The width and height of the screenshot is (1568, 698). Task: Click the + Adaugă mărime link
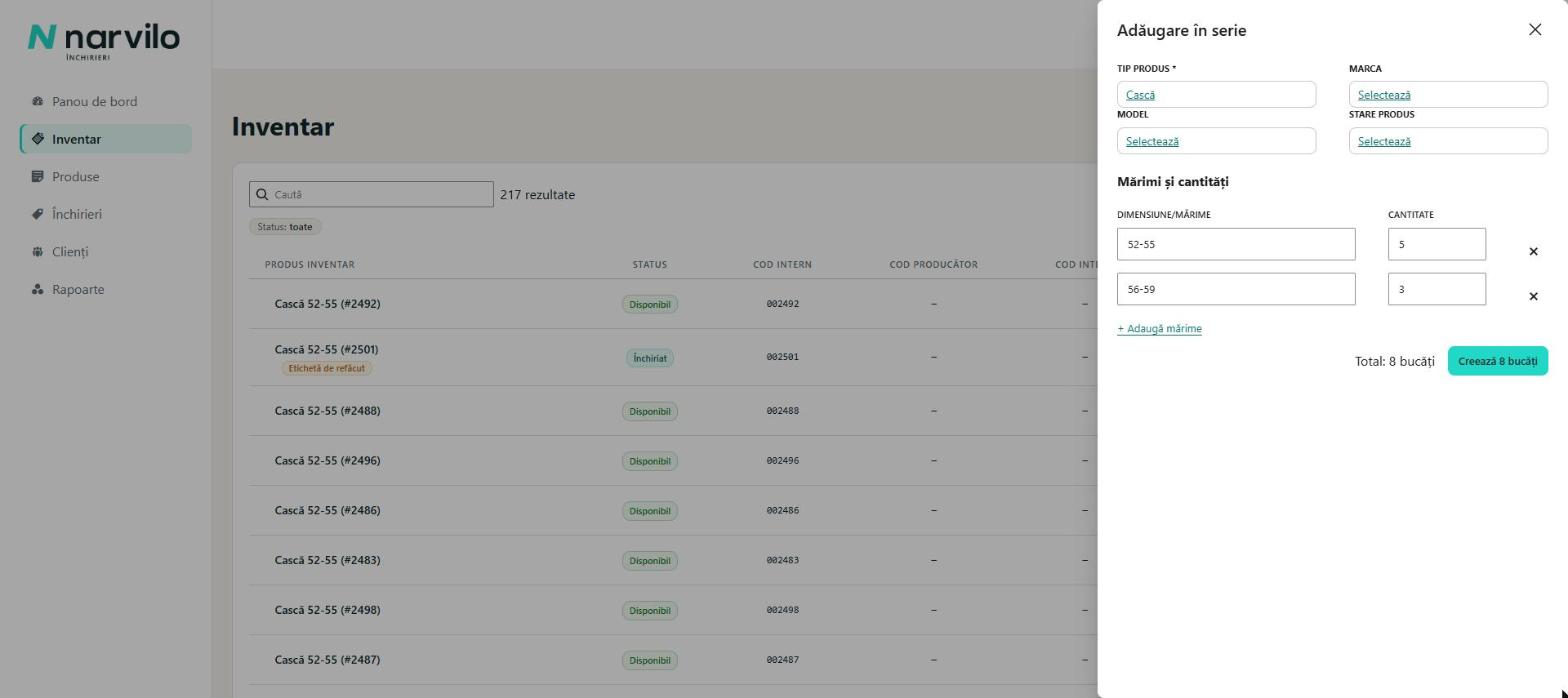click(1159, 329)
